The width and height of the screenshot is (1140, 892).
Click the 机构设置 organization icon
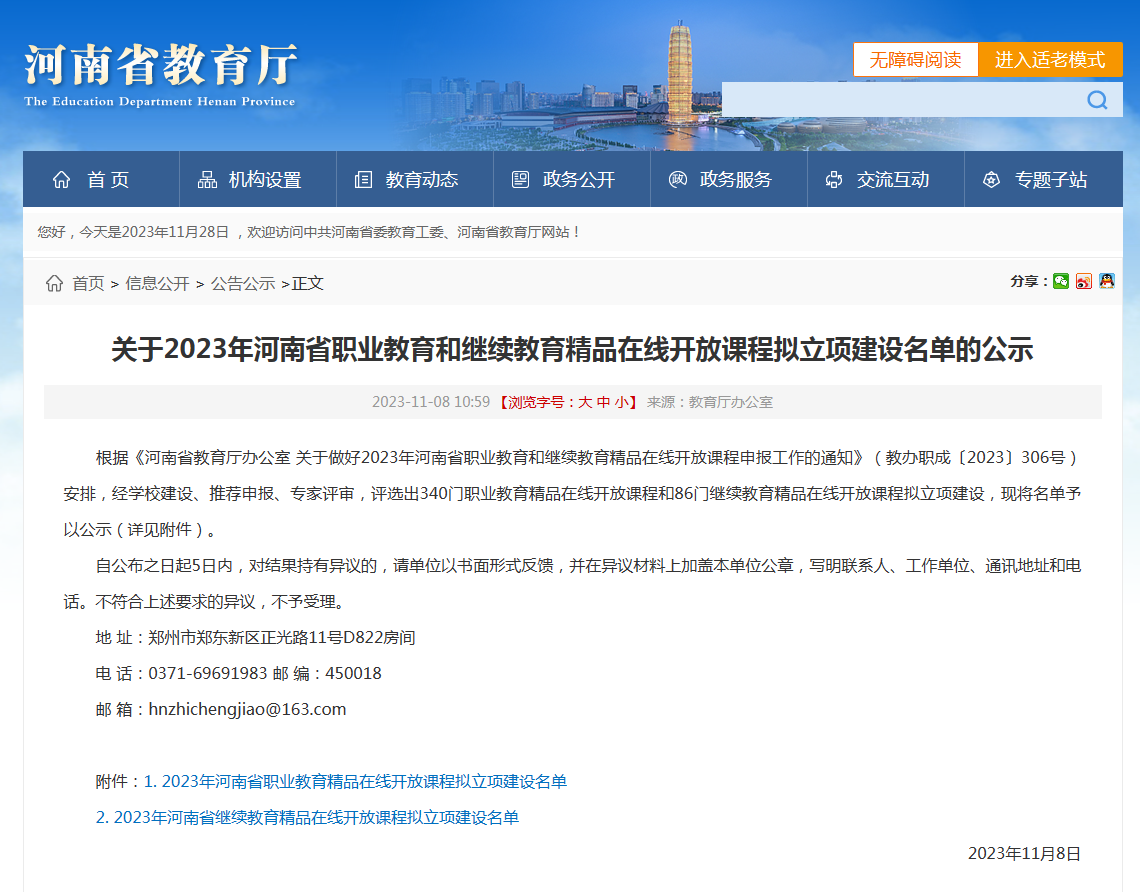tap(207, 180)
